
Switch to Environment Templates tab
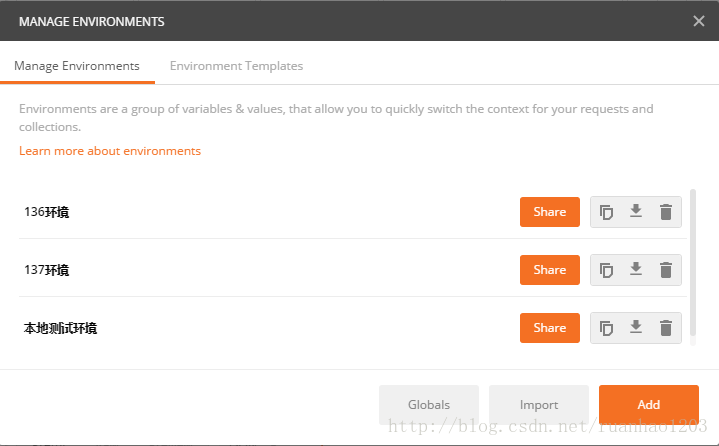(236, 66)
